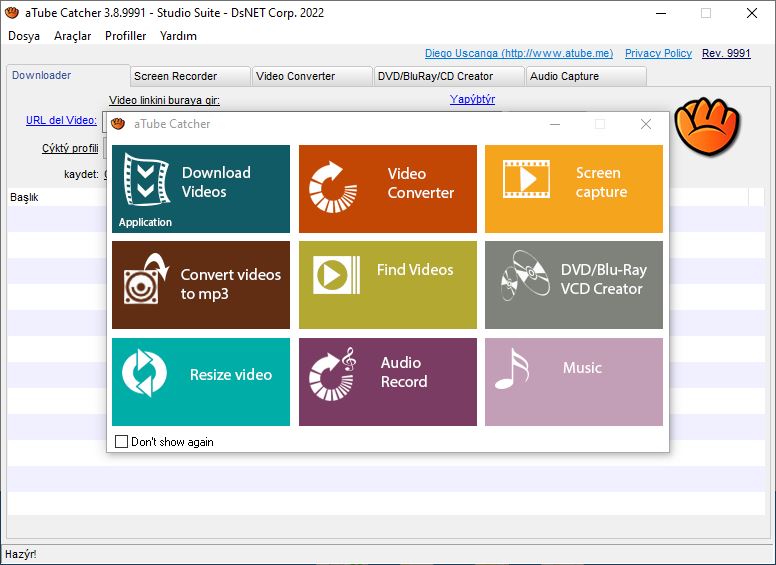Minimize the main aTube Catcher window
Image resolution: width=776 pixels, height=565 pixels.
661,13
